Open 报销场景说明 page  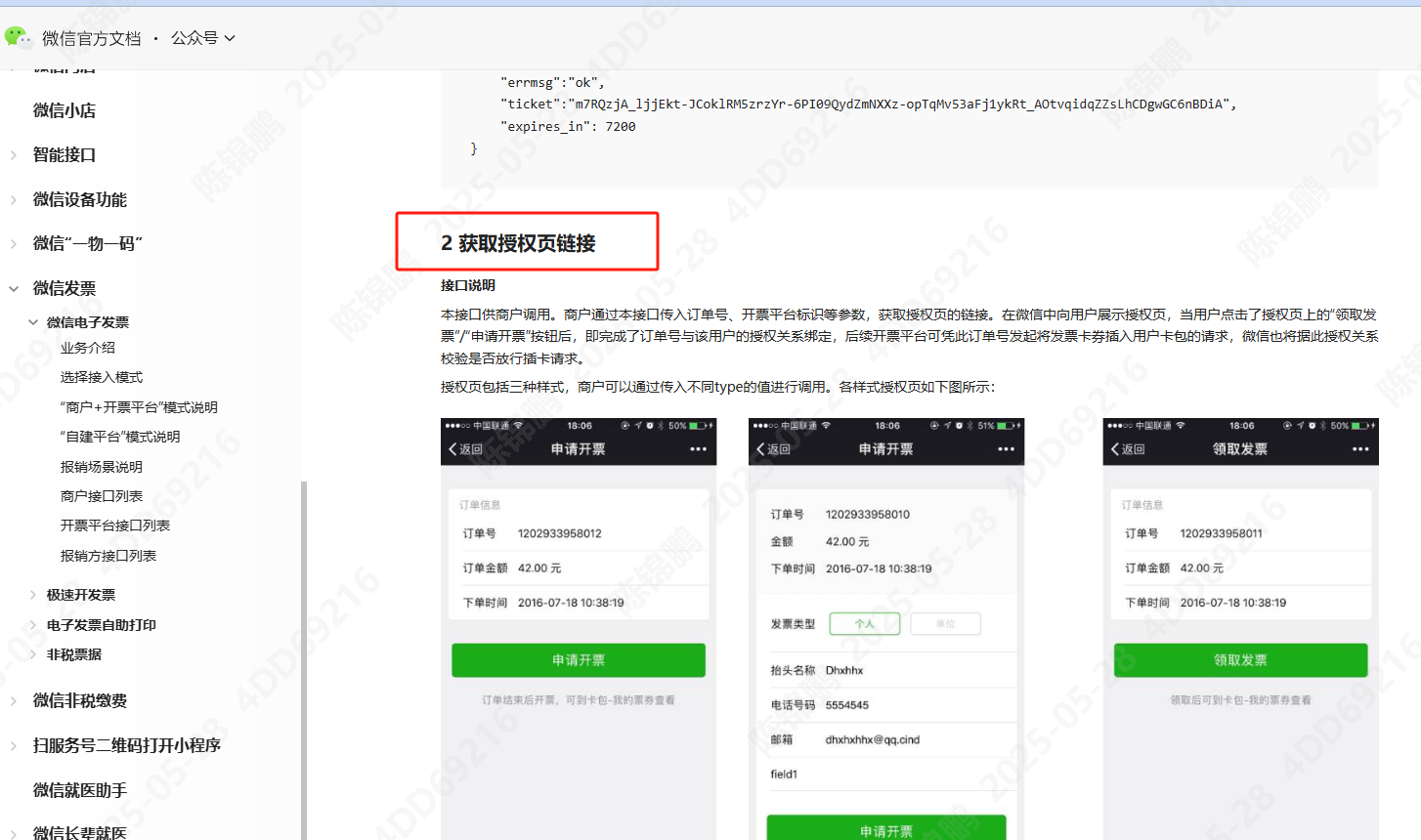[x=102, y=467]
